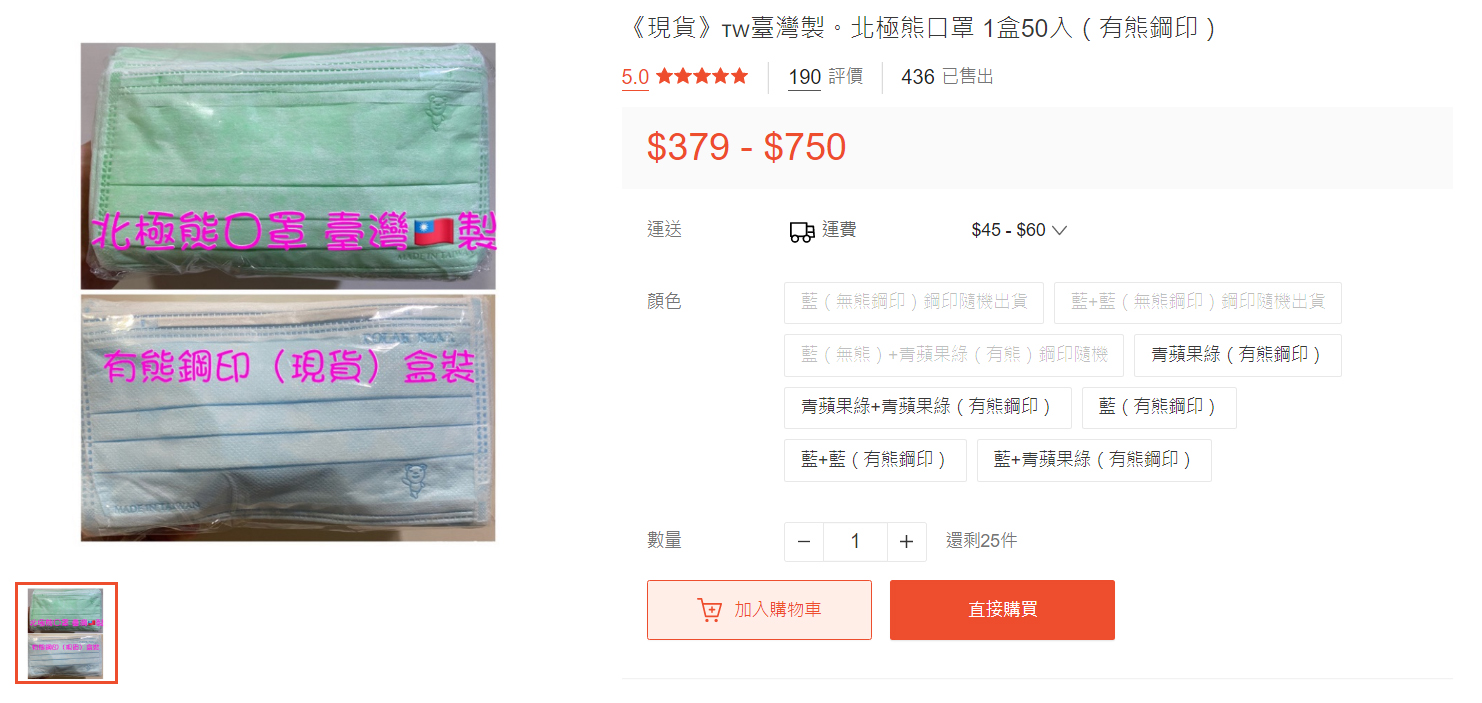Click the 5.0 rating score link

pyautogui.click(x=635, y=77)
